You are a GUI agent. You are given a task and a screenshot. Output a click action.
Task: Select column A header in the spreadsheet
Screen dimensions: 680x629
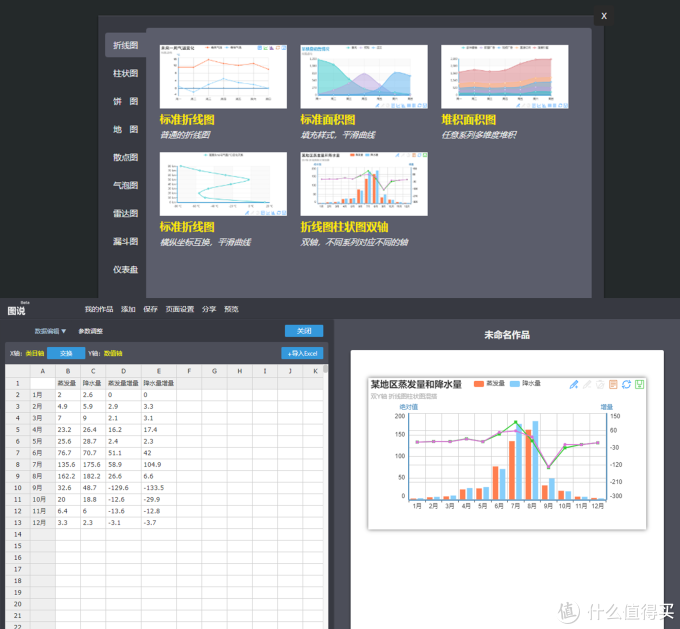point(42,371)
